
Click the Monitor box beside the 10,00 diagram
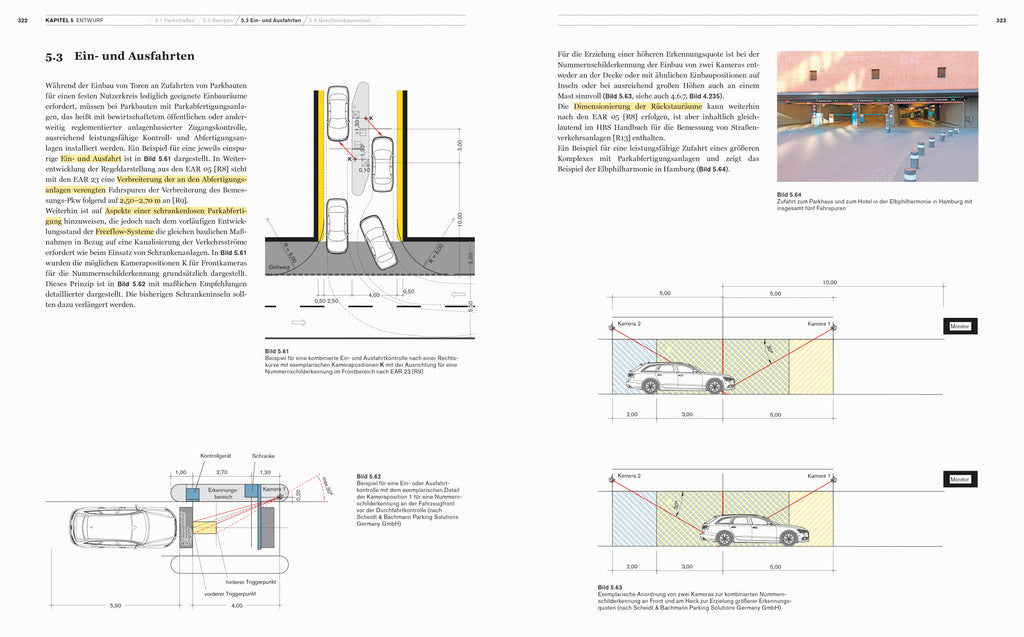(960, 327)
